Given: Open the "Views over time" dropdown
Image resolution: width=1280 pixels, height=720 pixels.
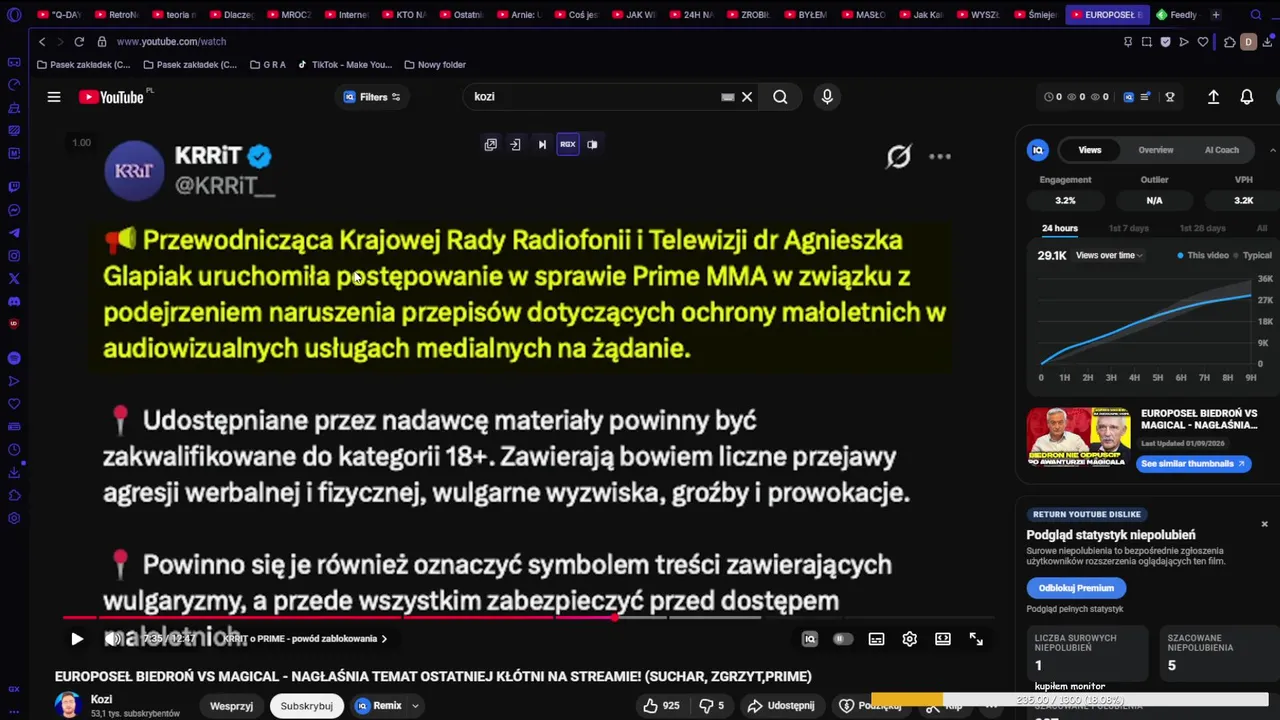Looking at the screenshot, I should (x=1109, y=255).
